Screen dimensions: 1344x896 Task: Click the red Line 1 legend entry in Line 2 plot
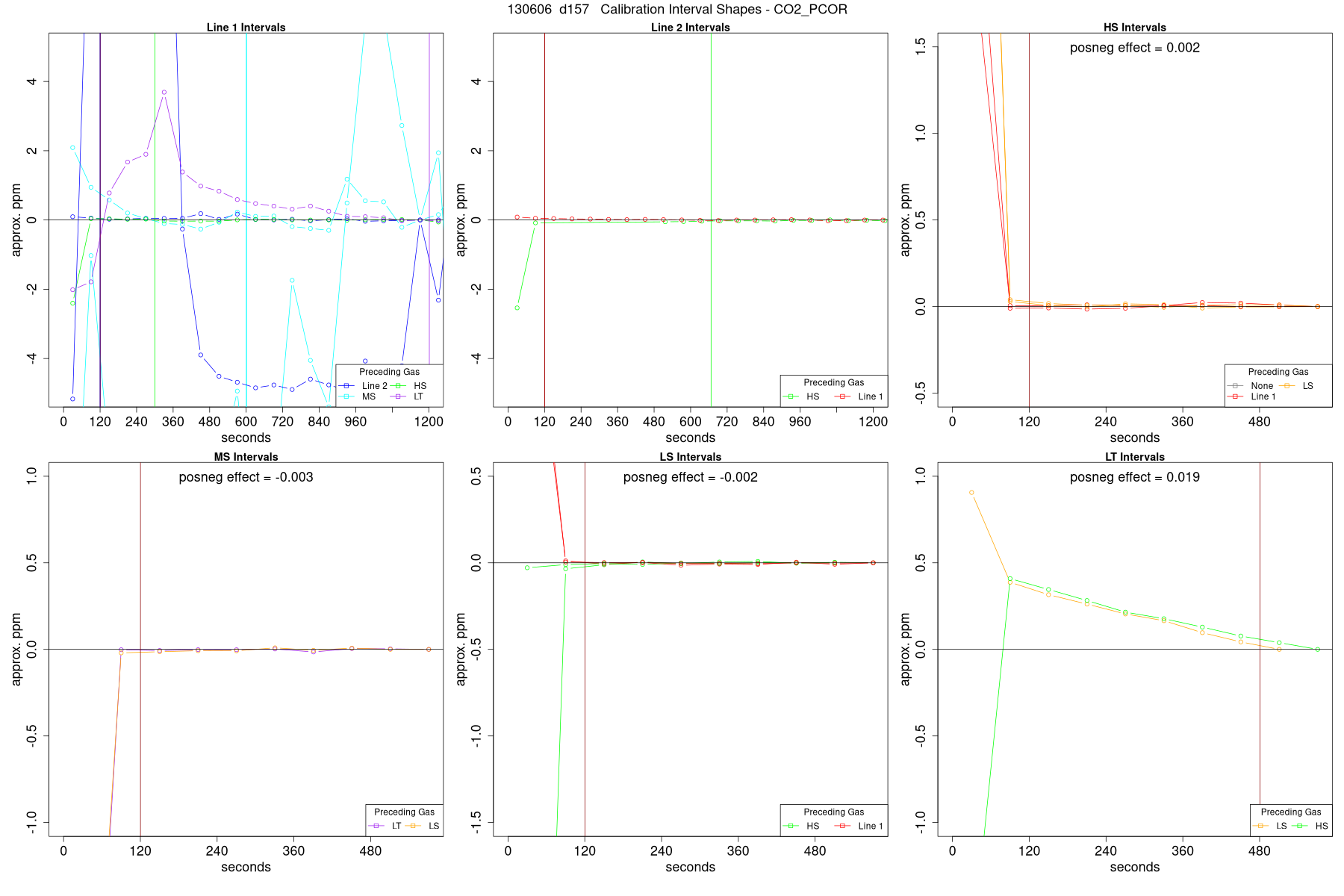859,396
